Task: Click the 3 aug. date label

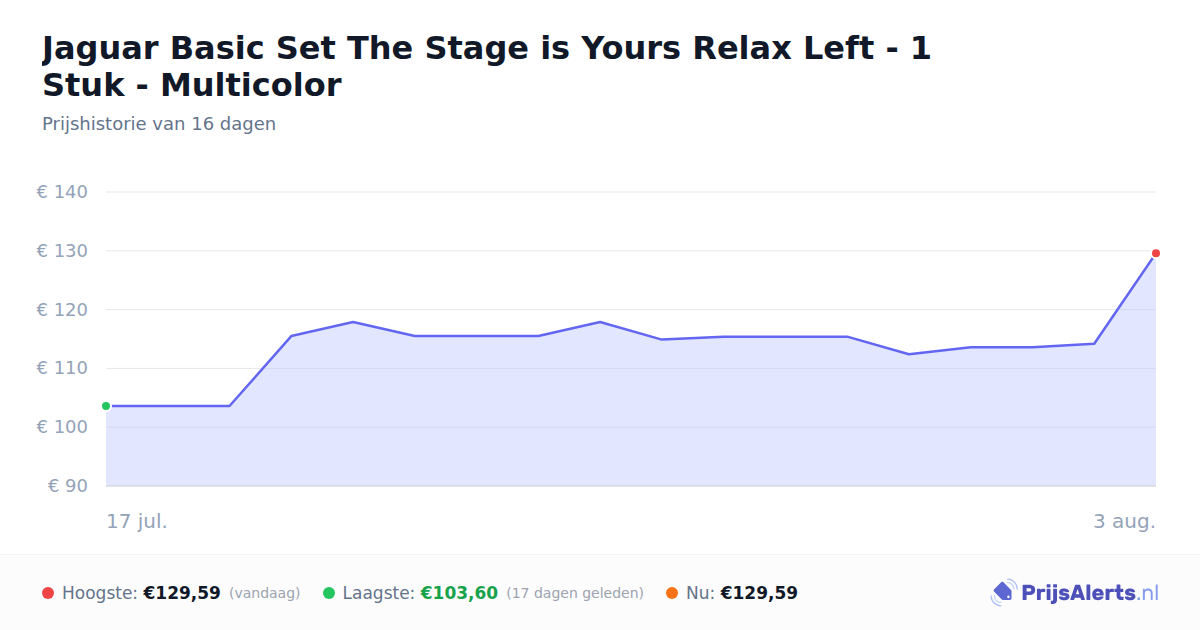Action: pyautogui.click(x=1124, y=522)
